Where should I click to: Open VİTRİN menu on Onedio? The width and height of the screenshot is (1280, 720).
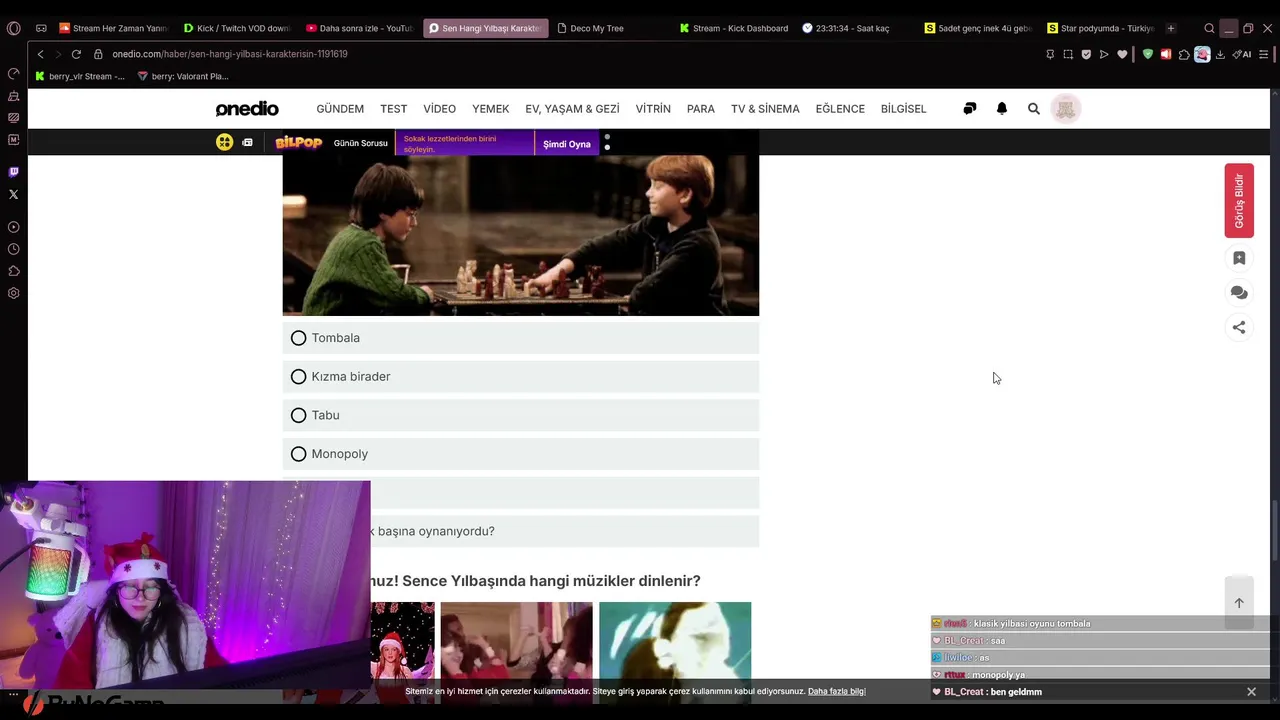(653, 109)
